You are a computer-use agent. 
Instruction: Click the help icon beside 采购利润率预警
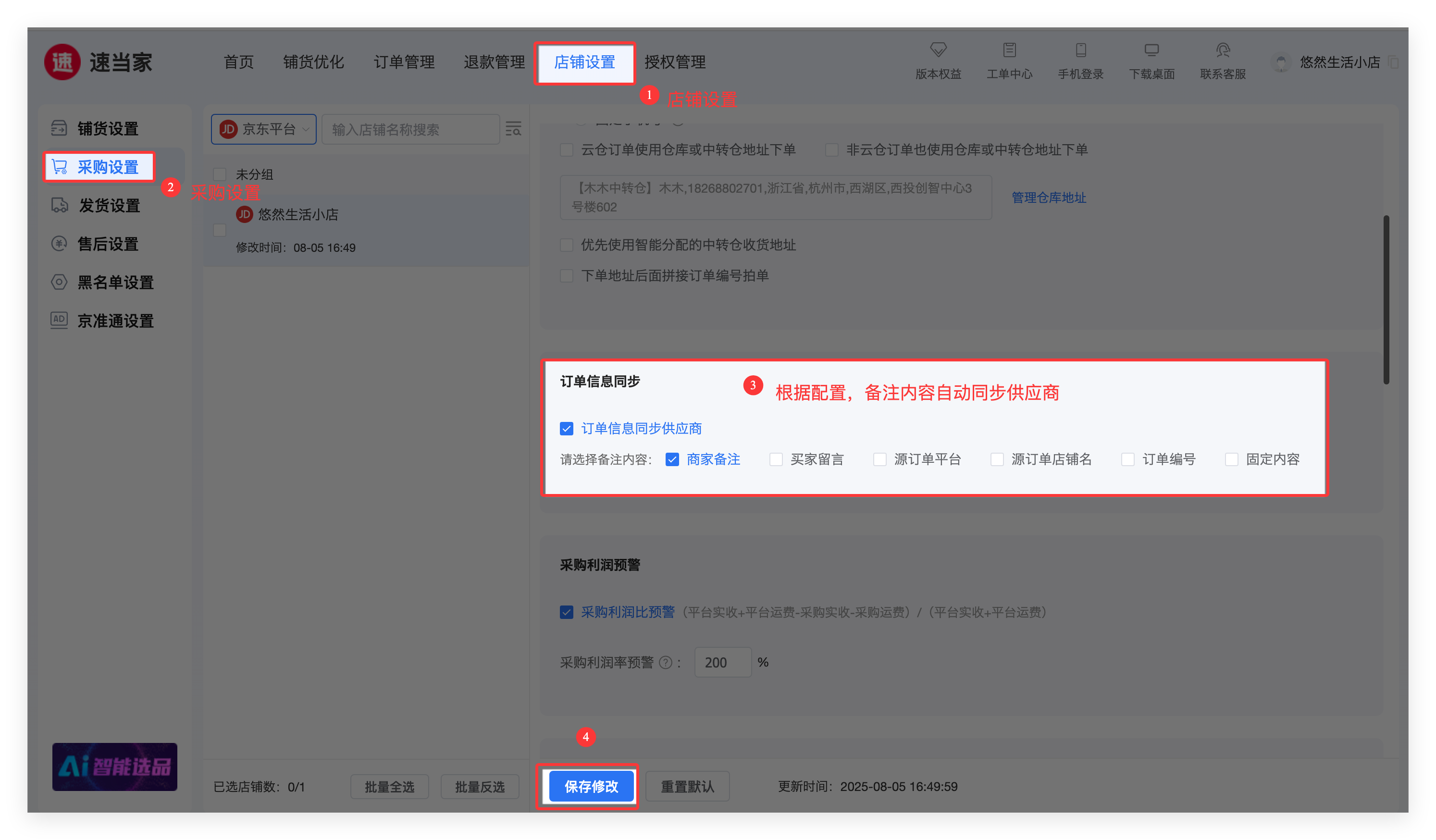pos(665,662)
